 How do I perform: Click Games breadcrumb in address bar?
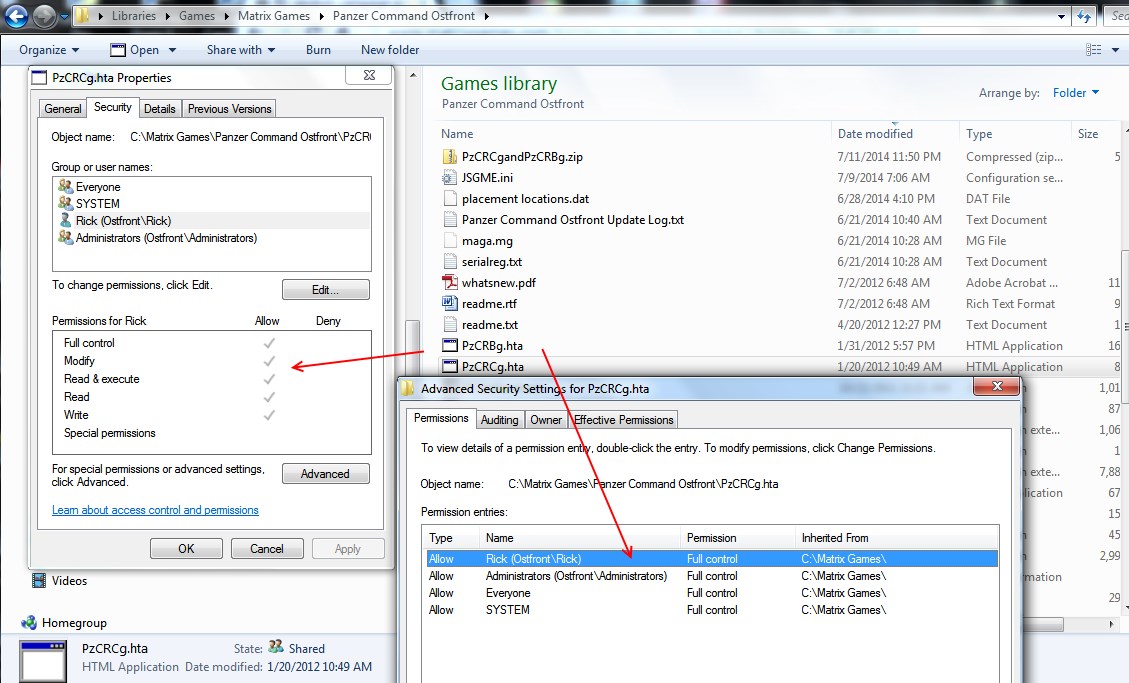[197, 16]
